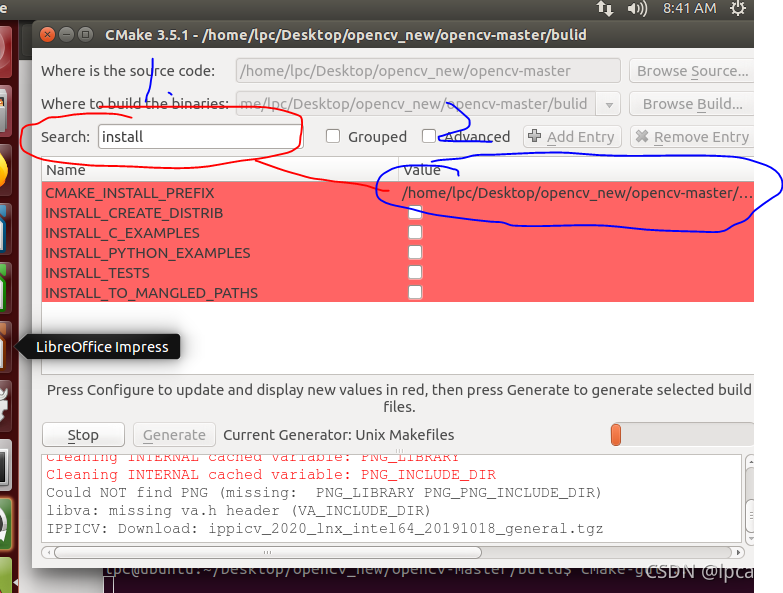Click the Generate button

[174, 435]
